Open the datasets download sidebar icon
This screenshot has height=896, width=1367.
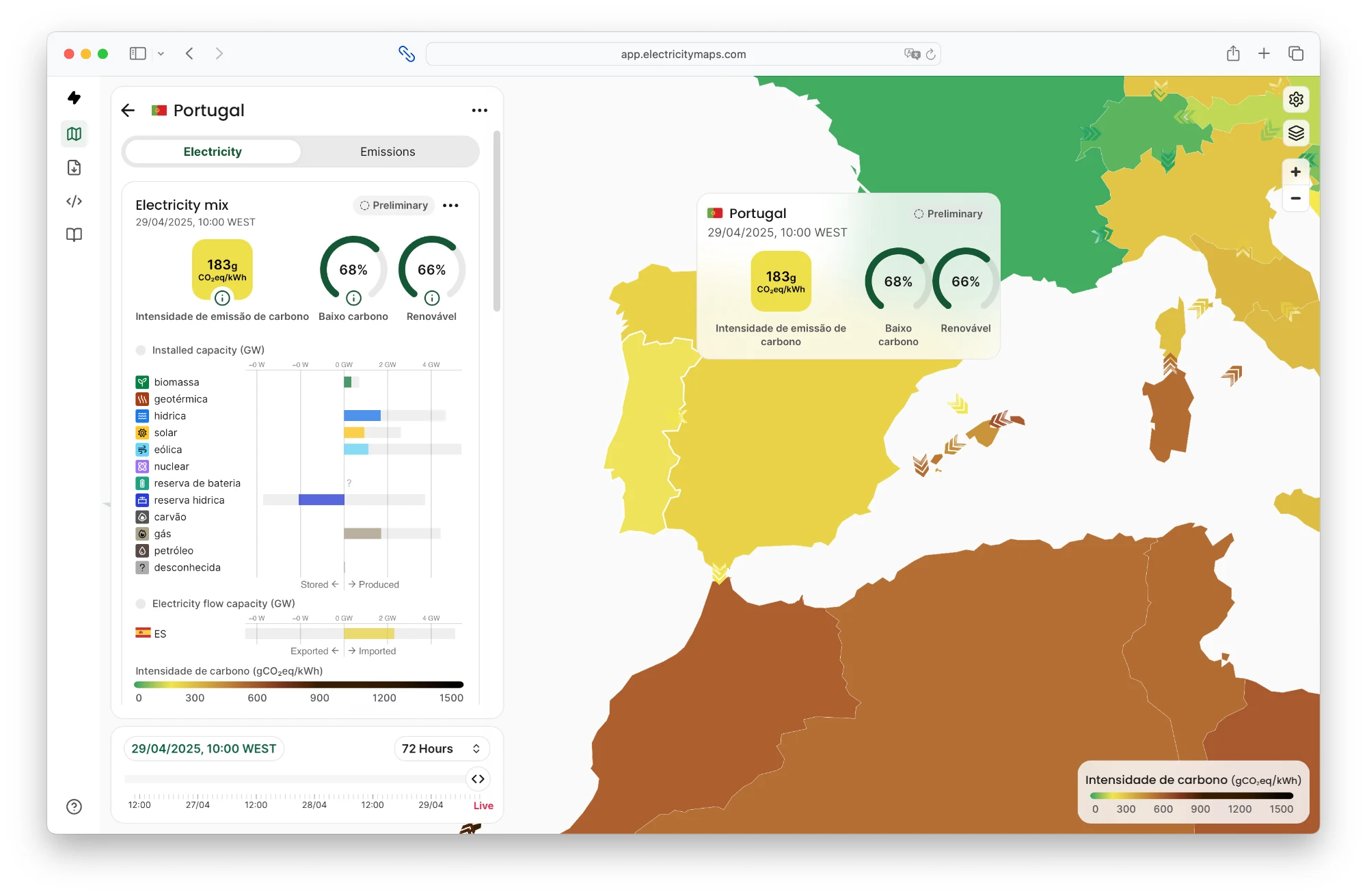74,167
